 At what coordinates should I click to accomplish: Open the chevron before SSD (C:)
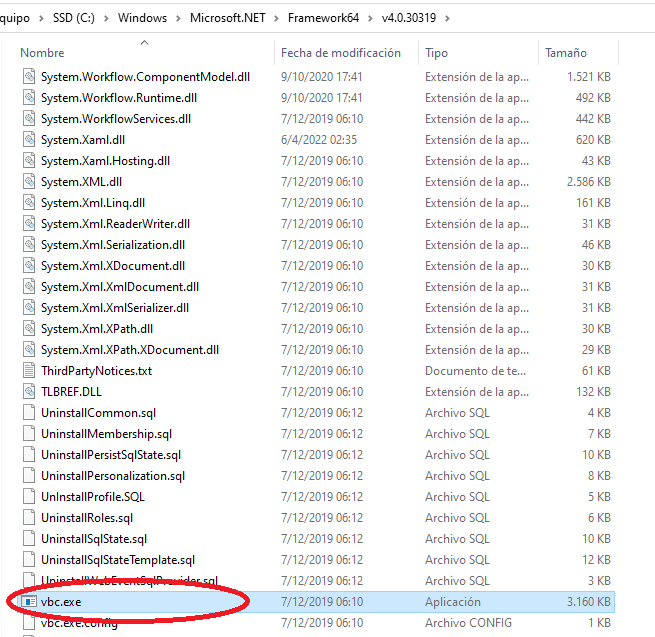[41, 18]
